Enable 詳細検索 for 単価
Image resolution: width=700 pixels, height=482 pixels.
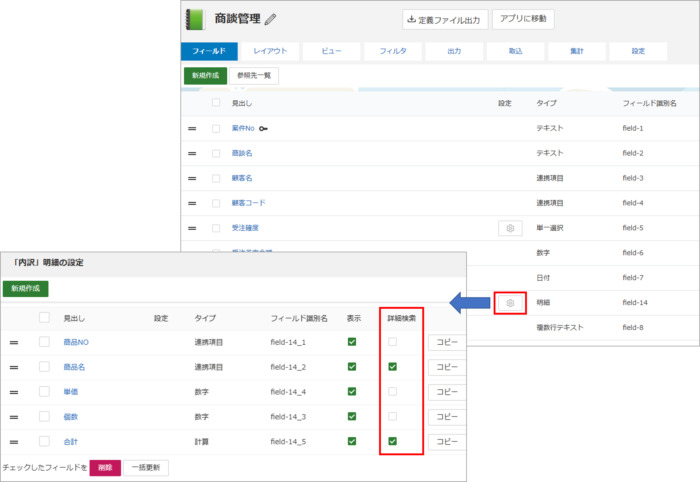pos(392,391)
